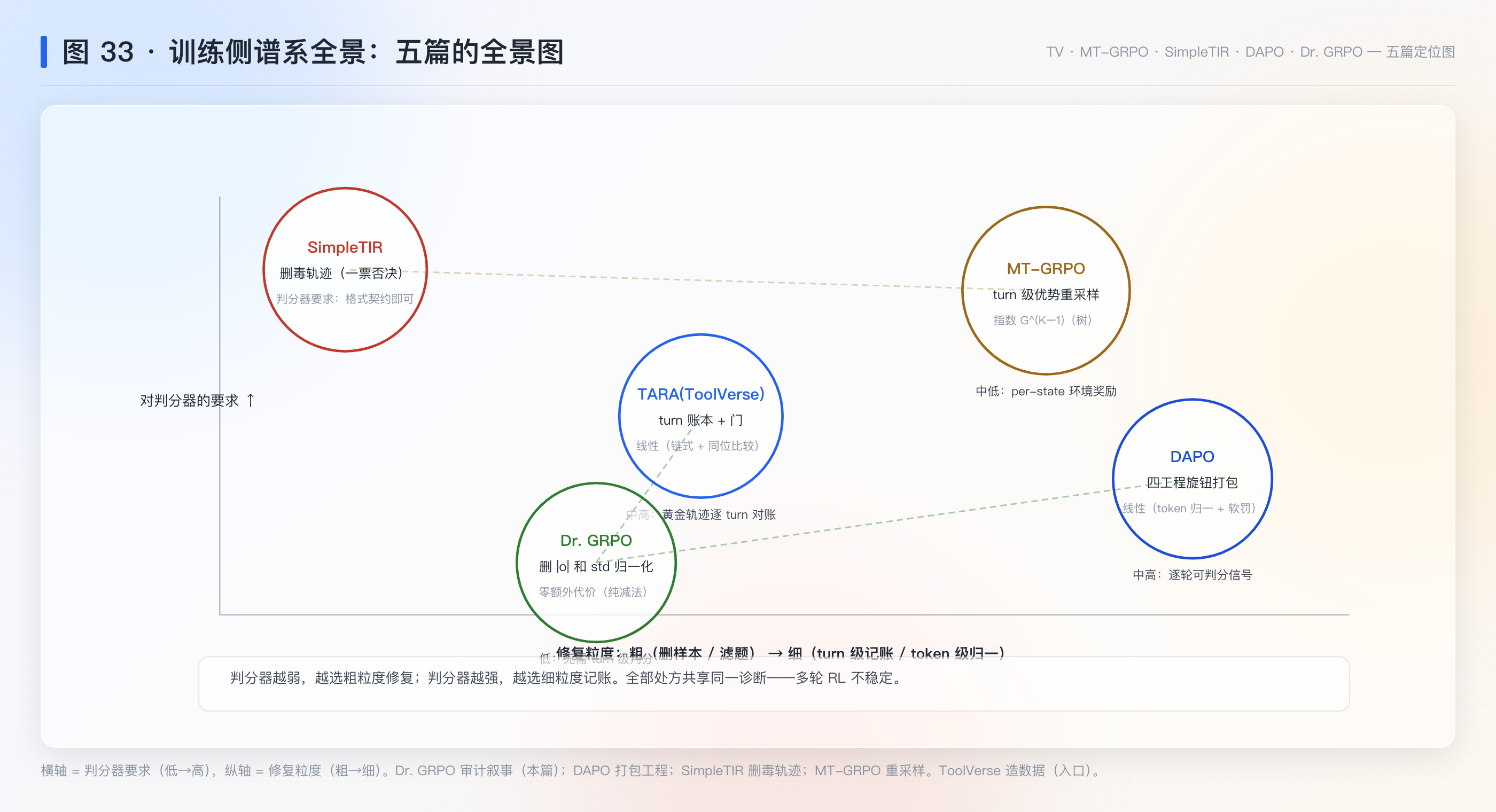Image resolution: width=1496 pixels, height=812 pixels.
Task: Click the title '图 33 · 训练侧谱系全景：五篇的全景图'
Action: point(313,52)
